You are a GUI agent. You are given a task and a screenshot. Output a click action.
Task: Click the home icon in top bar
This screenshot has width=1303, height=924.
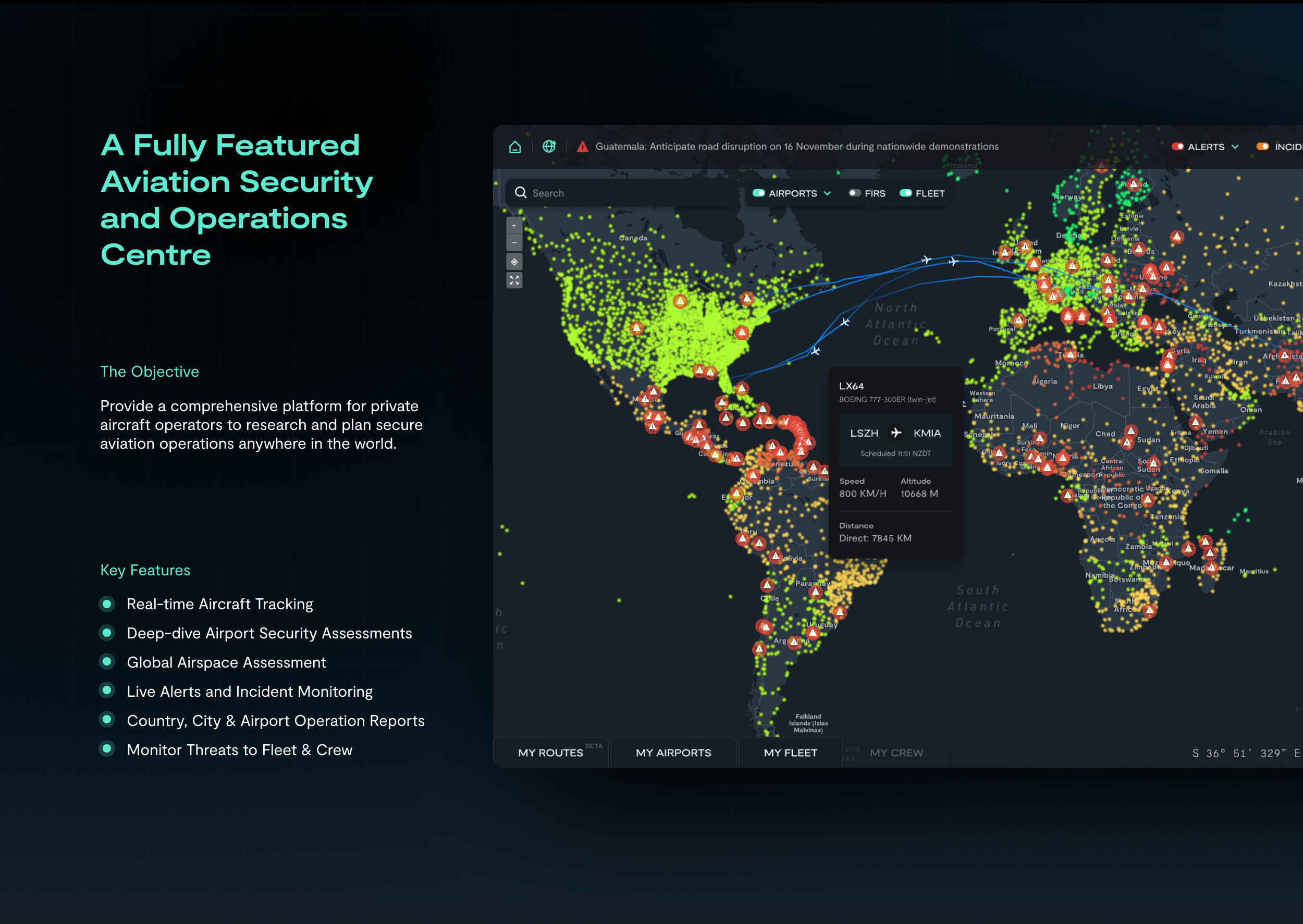[x=514, y=147]
